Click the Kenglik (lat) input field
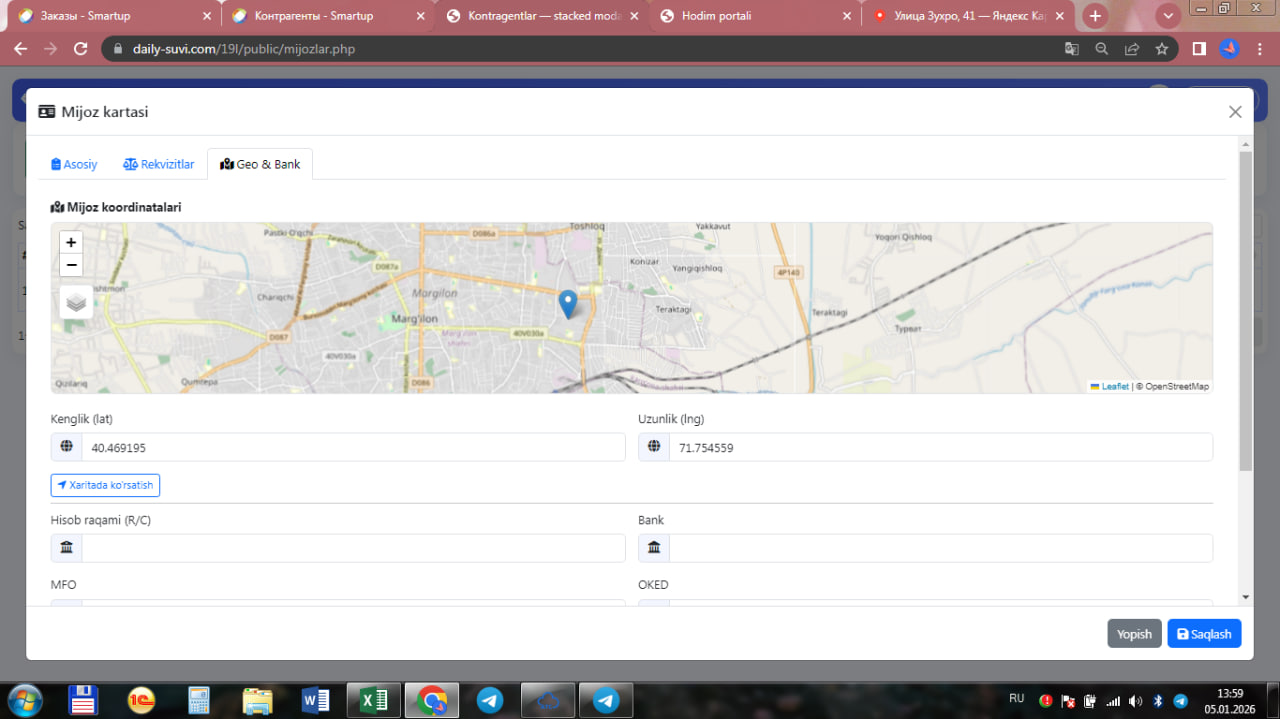Screen dimensions: 1280x719 (x=352, y=448)
